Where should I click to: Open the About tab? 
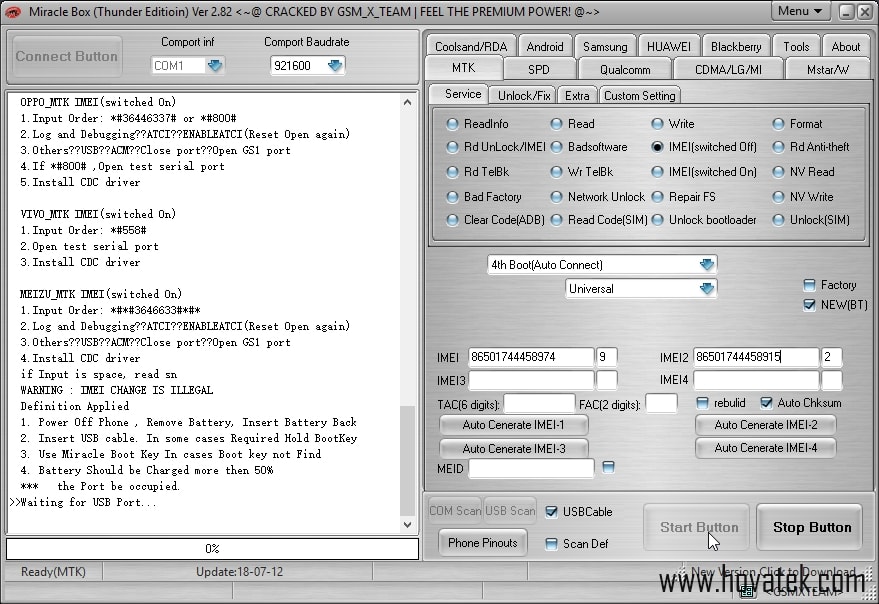point(845,47)
